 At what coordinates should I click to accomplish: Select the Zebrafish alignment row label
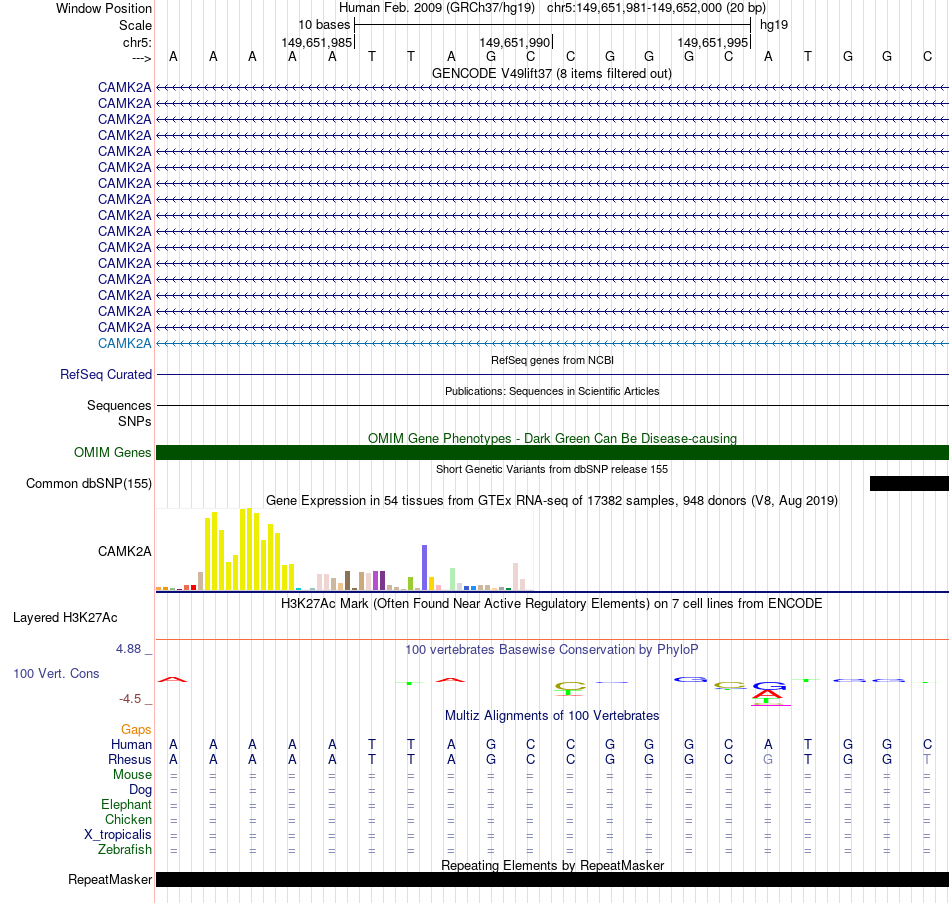tap(125, 850)
